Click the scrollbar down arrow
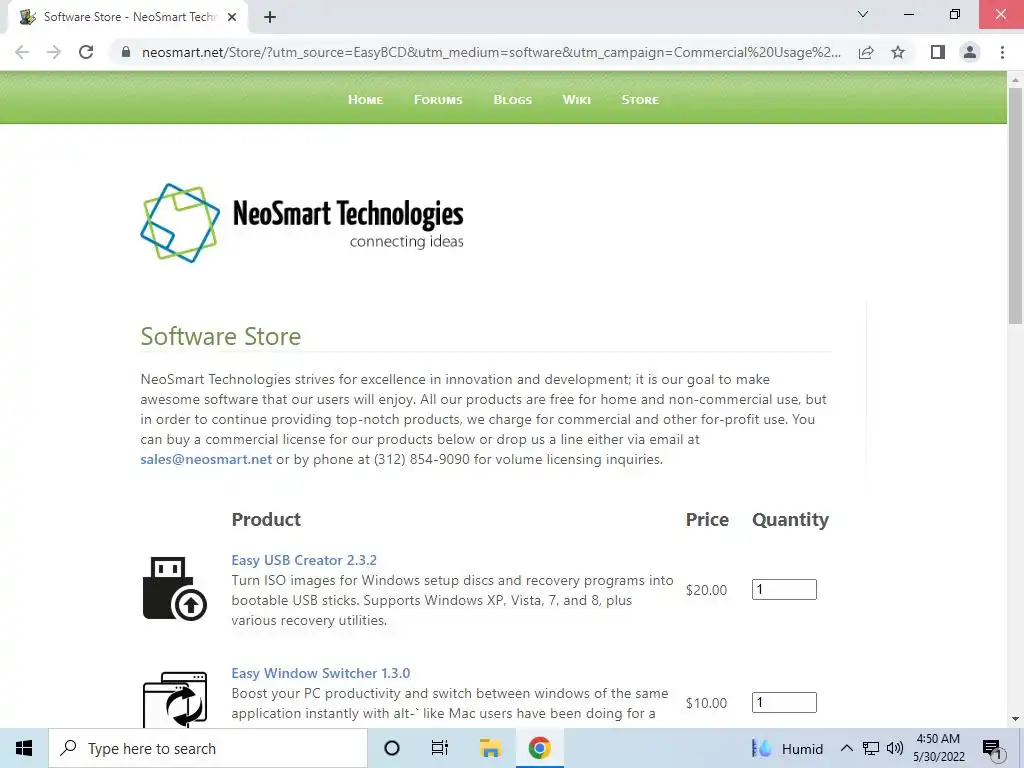The image size is (1024, 768). (x=1015, y=719)
